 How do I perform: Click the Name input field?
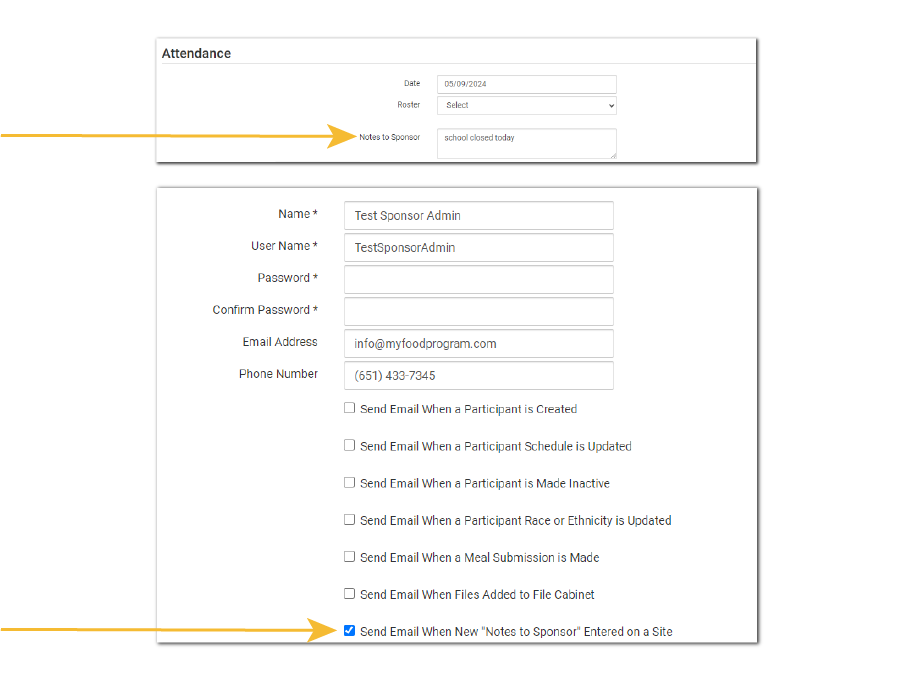coord(478,216)
